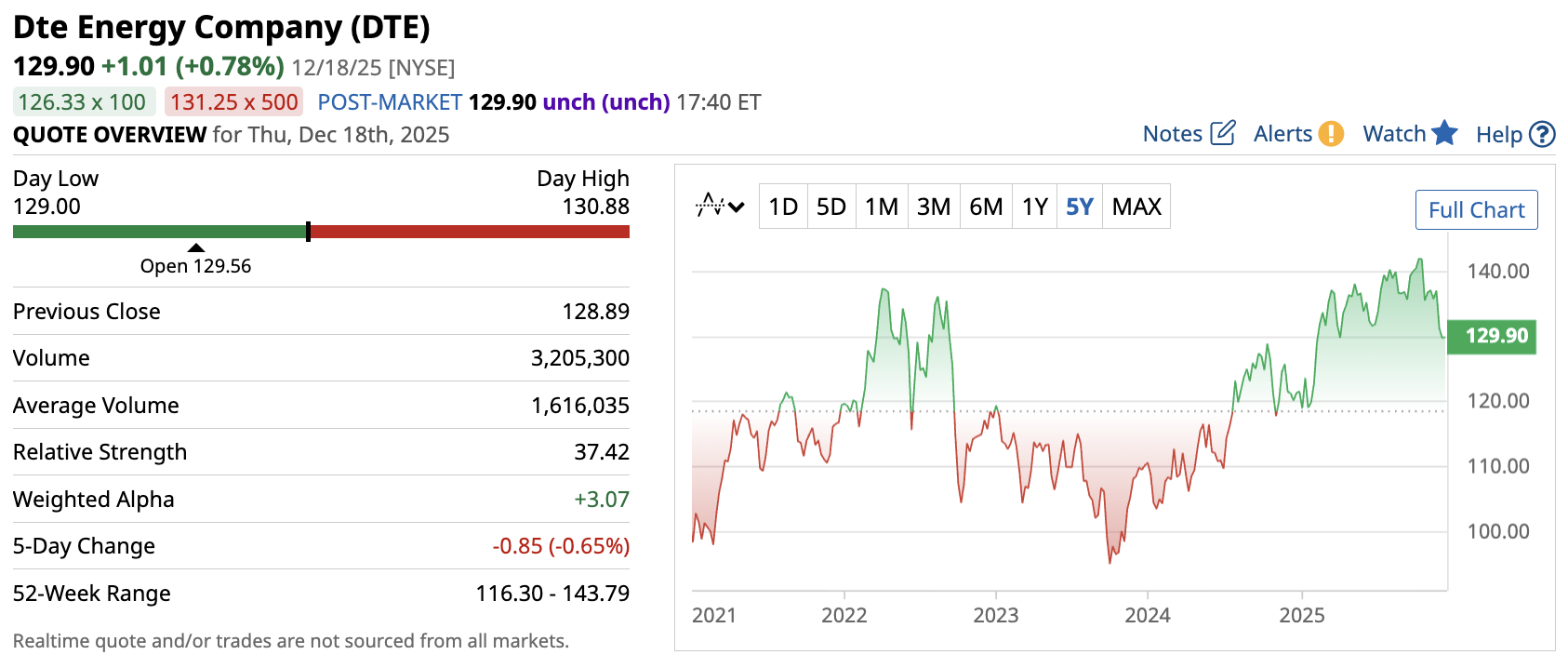Select the 5D chart period
The height and width of the screenshot is (668, 1568).
831,207
